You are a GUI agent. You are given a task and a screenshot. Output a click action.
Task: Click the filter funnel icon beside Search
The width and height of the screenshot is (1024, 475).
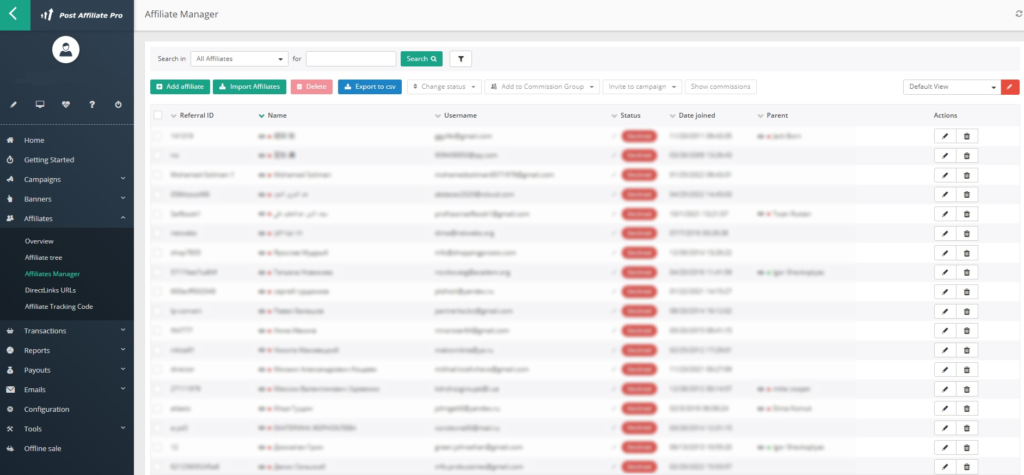point(461,59)
